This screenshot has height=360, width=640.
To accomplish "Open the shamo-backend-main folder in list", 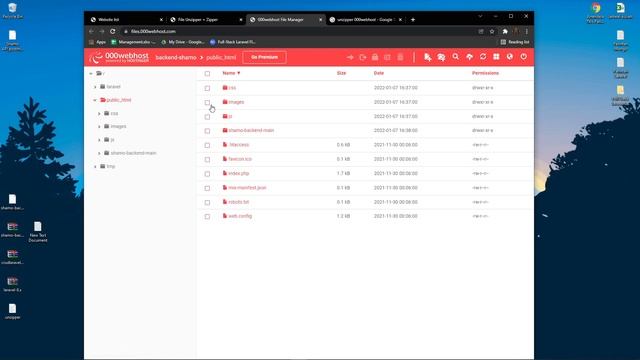I will (x=251, y=130).
